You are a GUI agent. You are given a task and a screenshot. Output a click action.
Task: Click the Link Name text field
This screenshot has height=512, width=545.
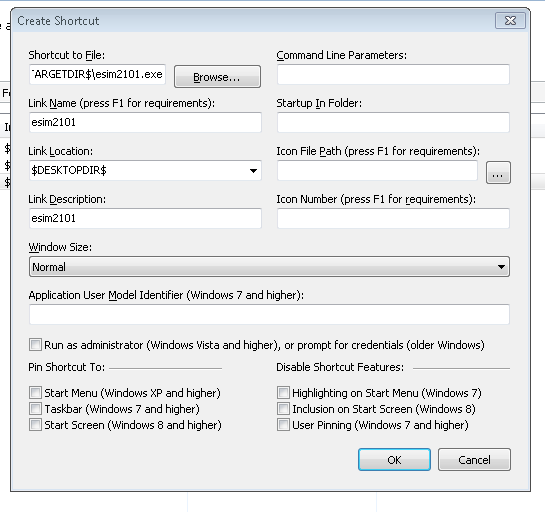point(145,122)
